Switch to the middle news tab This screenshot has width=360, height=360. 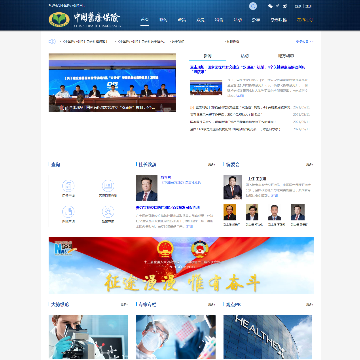click(x=244, y=56)
